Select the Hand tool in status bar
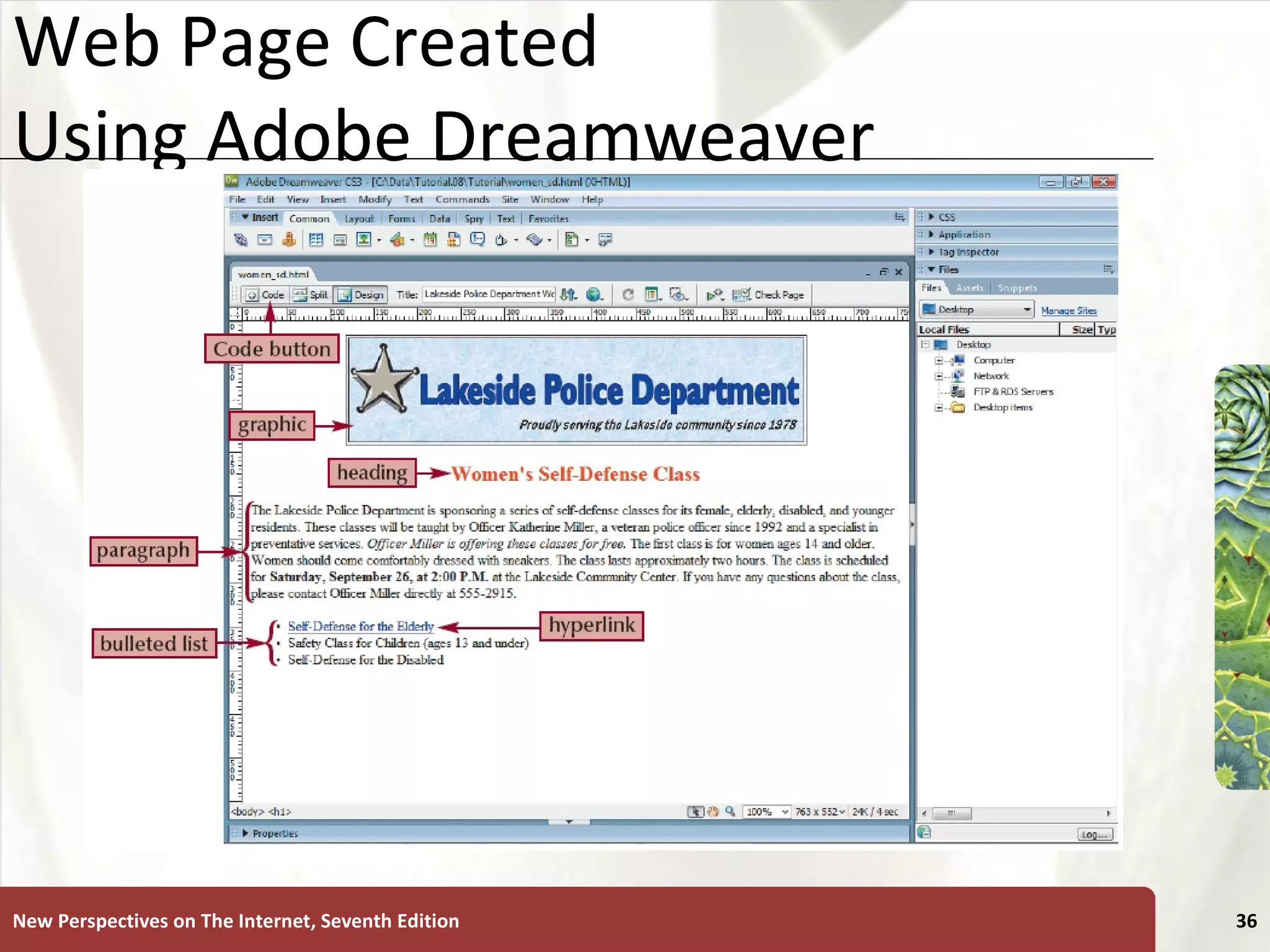 coord(713,811)
